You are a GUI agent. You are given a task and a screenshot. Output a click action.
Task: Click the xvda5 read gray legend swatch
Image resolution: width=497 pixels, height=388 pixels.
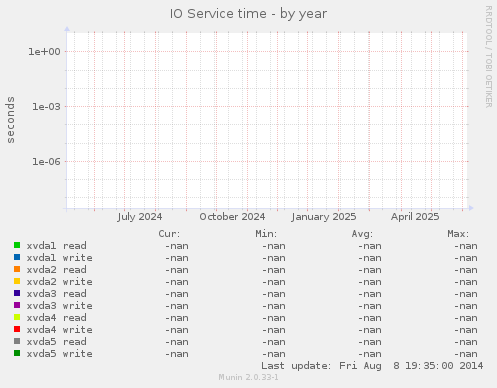point(17,341)
